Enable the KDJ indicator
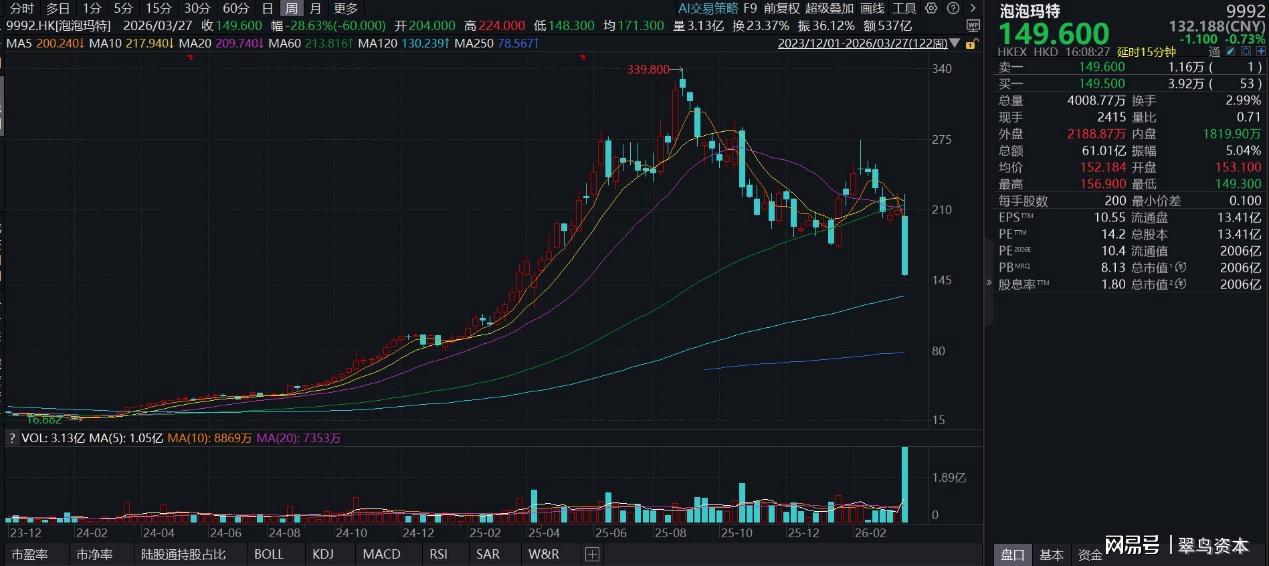 click(322, 554)
